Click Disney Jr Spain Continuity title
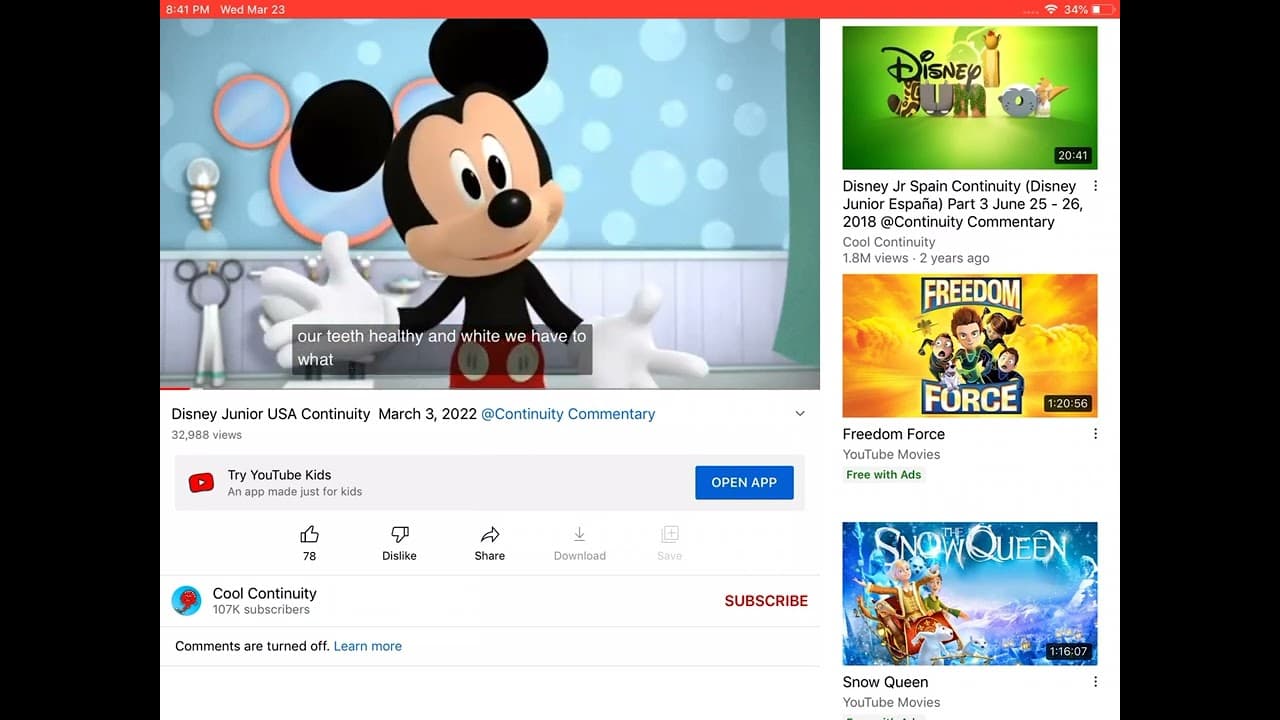 (x=963, y=204)
